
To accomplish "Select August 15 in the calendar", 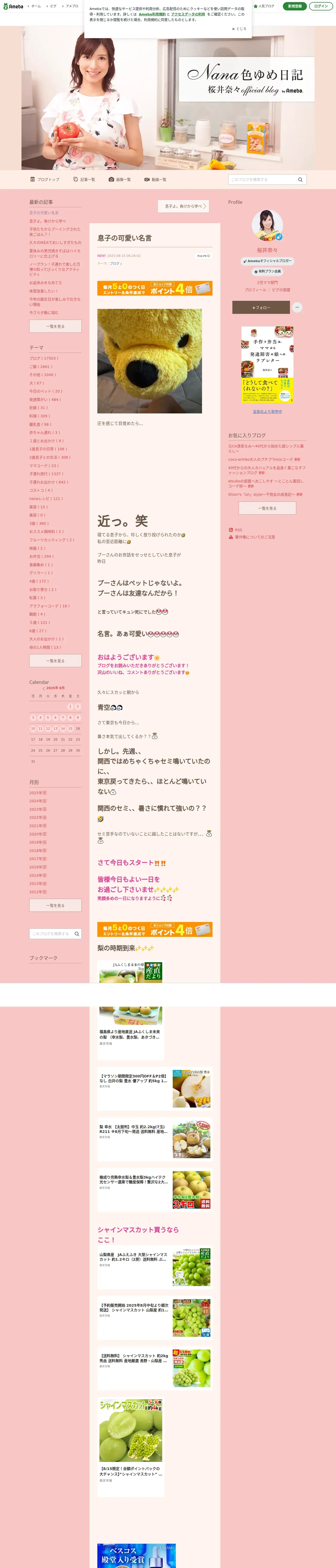I will tap(70, 728).
